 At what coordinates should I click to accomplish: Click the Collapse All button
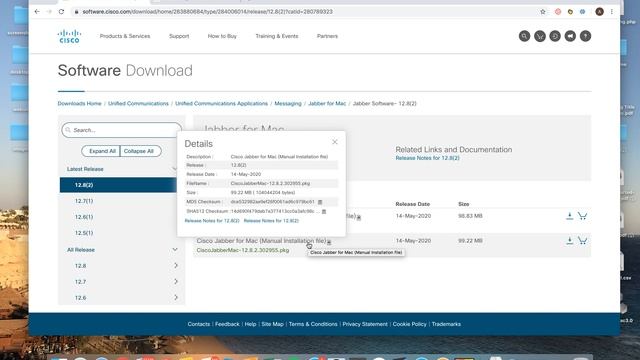(140, 151)
